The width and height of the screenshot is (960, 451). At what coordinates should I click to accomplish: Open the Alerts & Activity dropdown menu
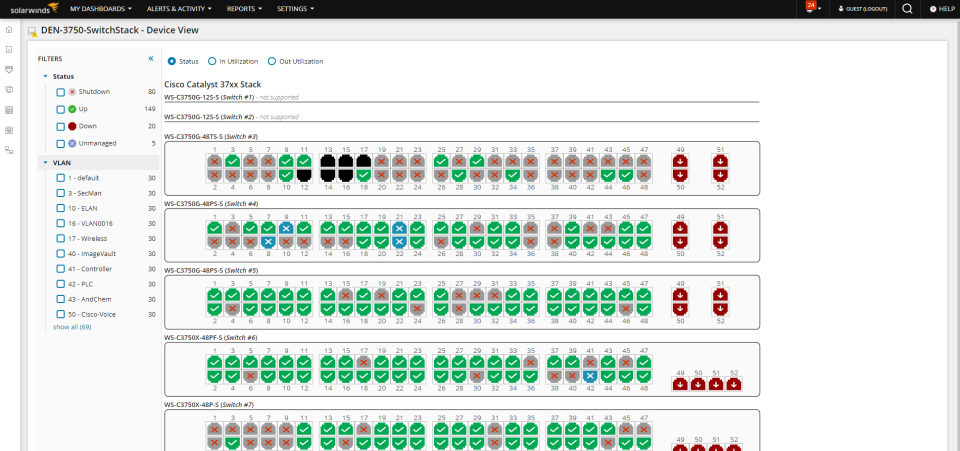(x=179, y=9)
